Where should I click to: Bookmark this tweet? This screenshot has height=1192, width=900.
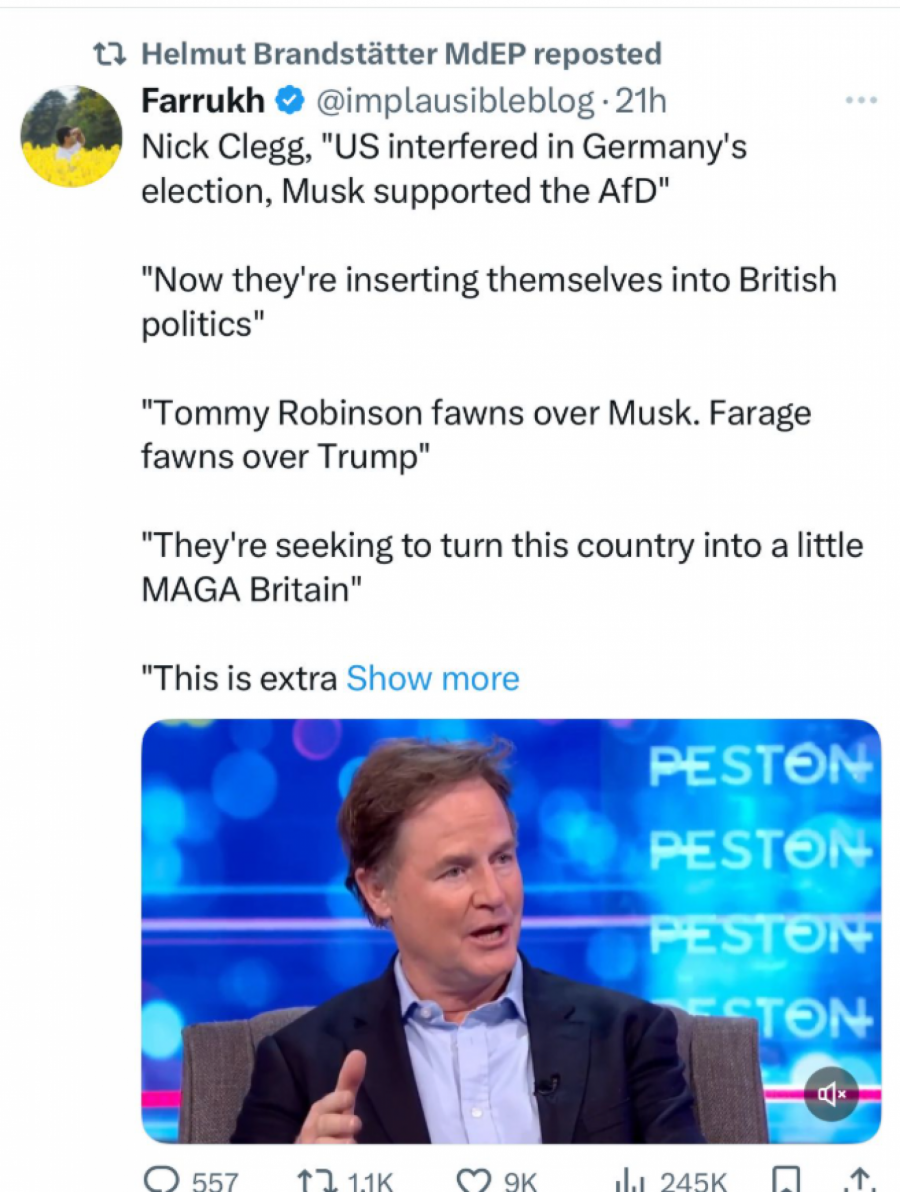click(x=788, y=1180)
